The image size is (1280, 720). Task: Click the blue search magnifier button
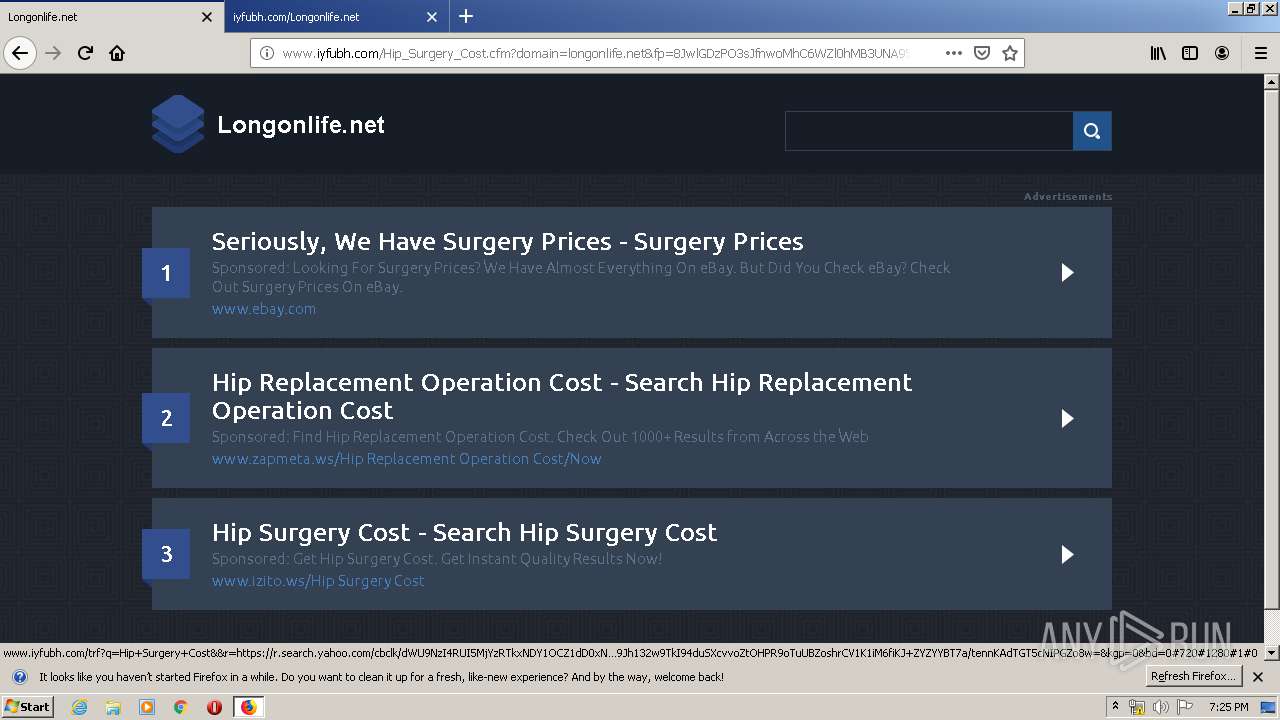click(x=1092, y=131)
